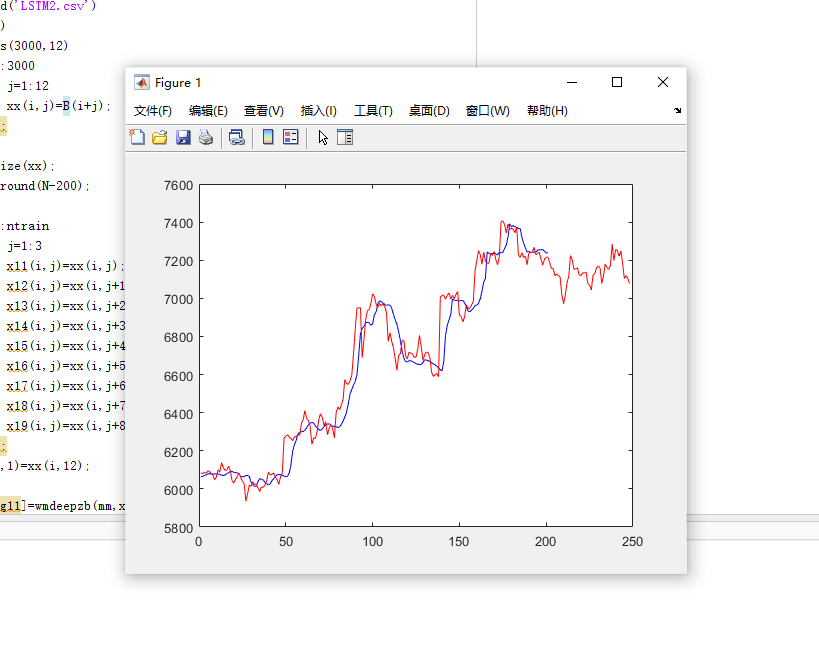Click the 250 x-axis tick label
Screen dimensions: 819x648
[x=632, y=541]
